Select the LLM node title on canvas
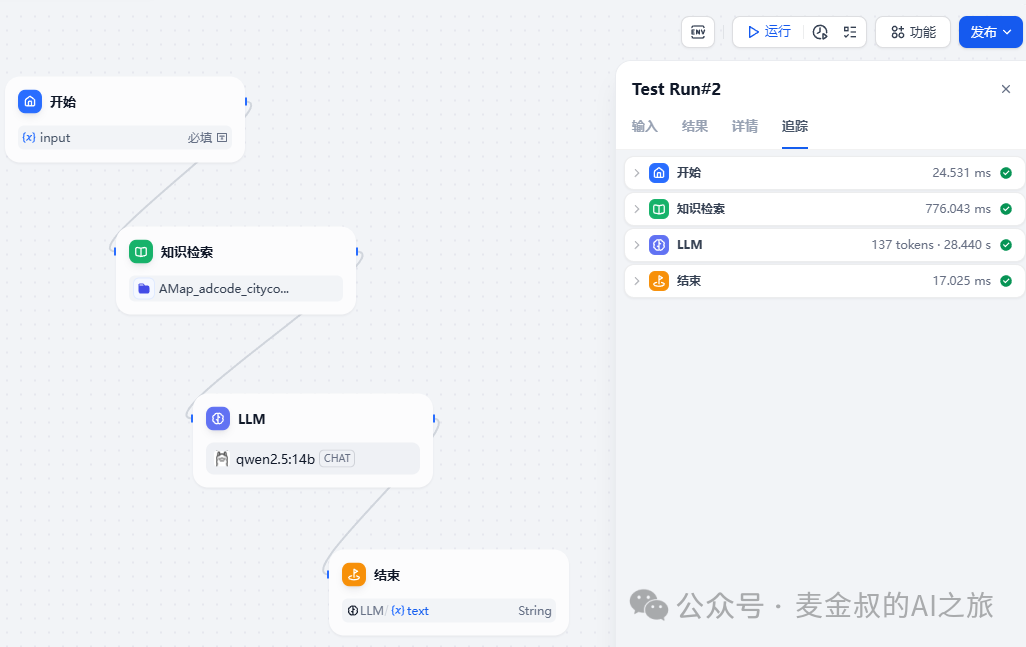The width and height of the screenshot is (1026, 647). (251, 419)
